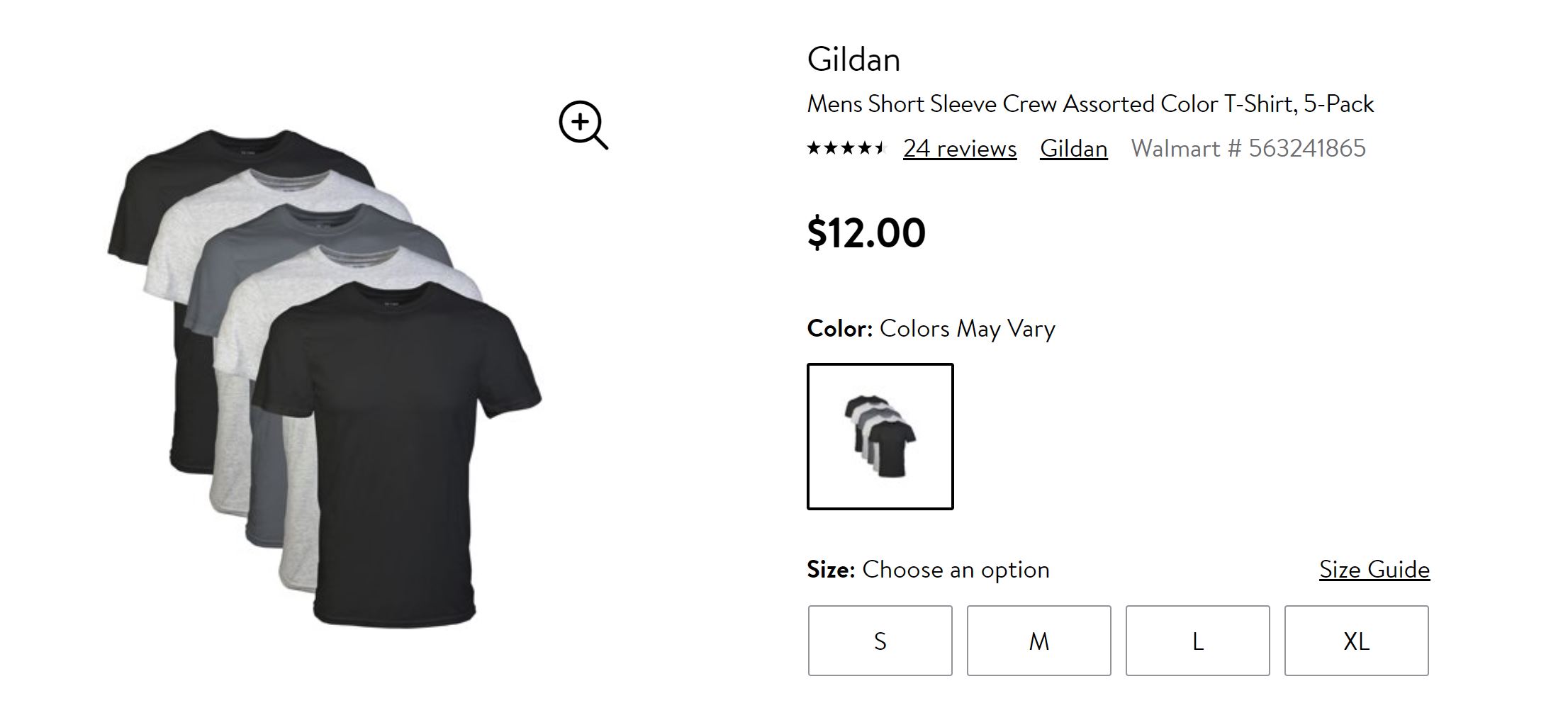The image size is (1568, 708).
Task: Click the Gildan brand heading
Action: click(x=853, y=60)
